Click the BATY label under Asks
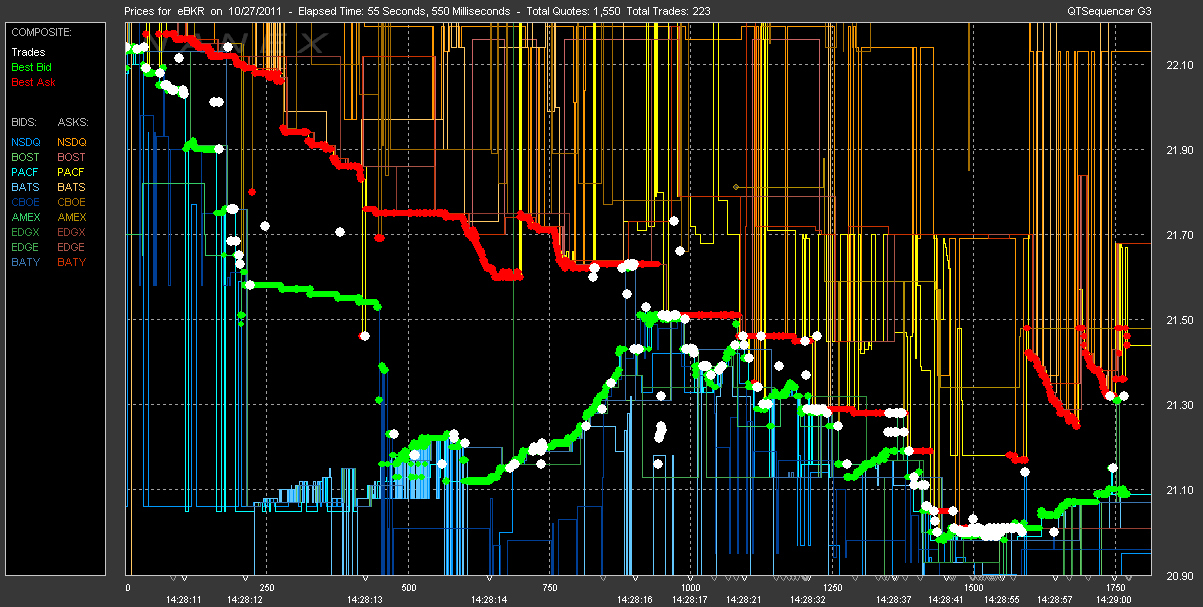Screen dimensions: 1203x607 [x=71, y=262]
